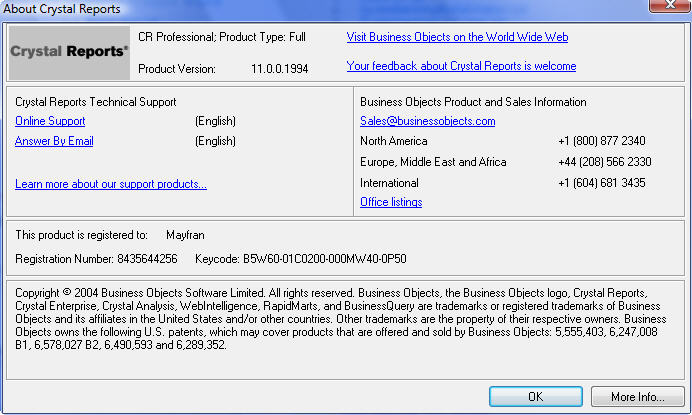Screen dimensions: 692x415
Task: Click This product is registered to: label
Action: click(82, 235)
